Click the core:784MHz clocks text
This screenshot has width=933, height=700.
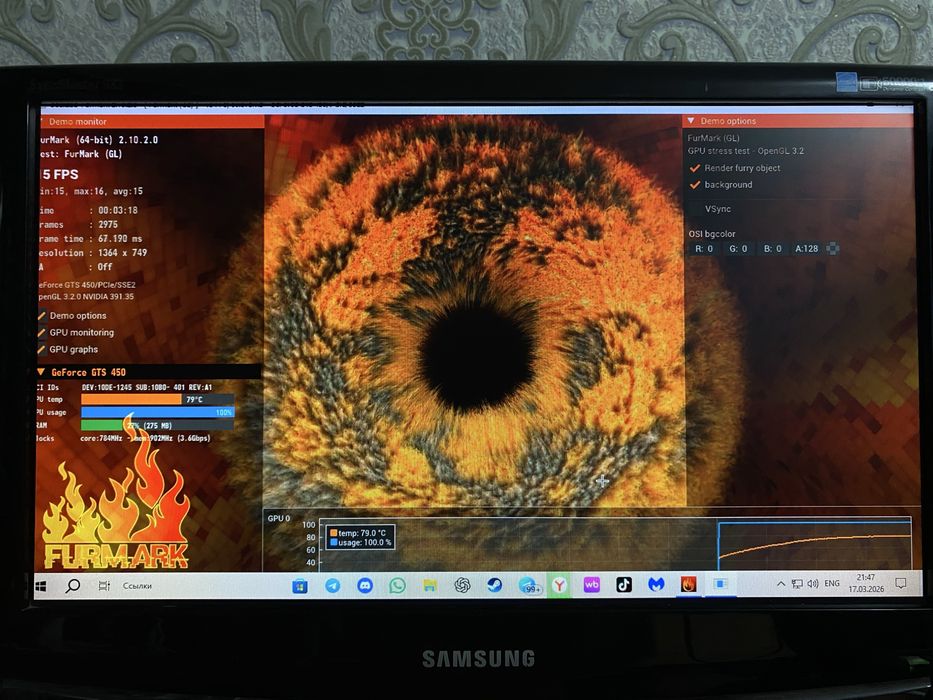tap(101, 439)
